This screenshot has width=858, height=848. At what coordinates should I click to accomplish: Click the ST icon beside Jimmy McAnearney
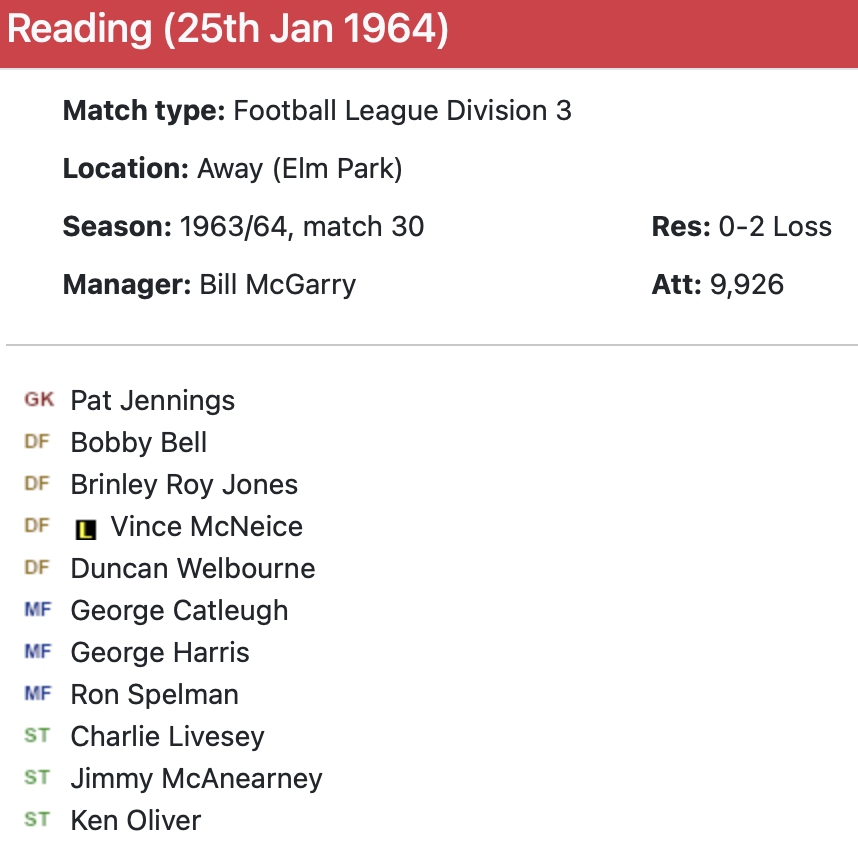point(37,778)
